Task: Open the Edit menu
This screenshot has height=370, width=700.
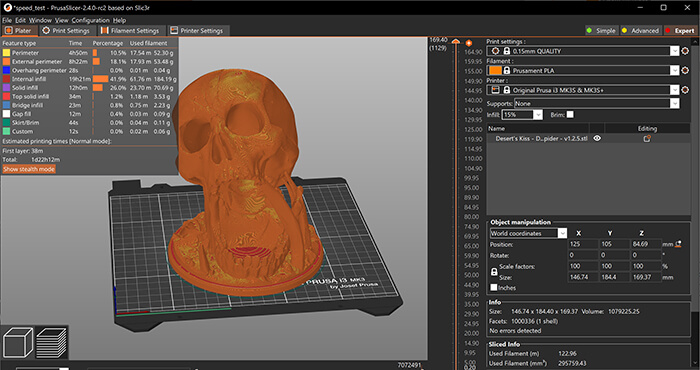Action: pyautogui.click(x=21, y=20)
